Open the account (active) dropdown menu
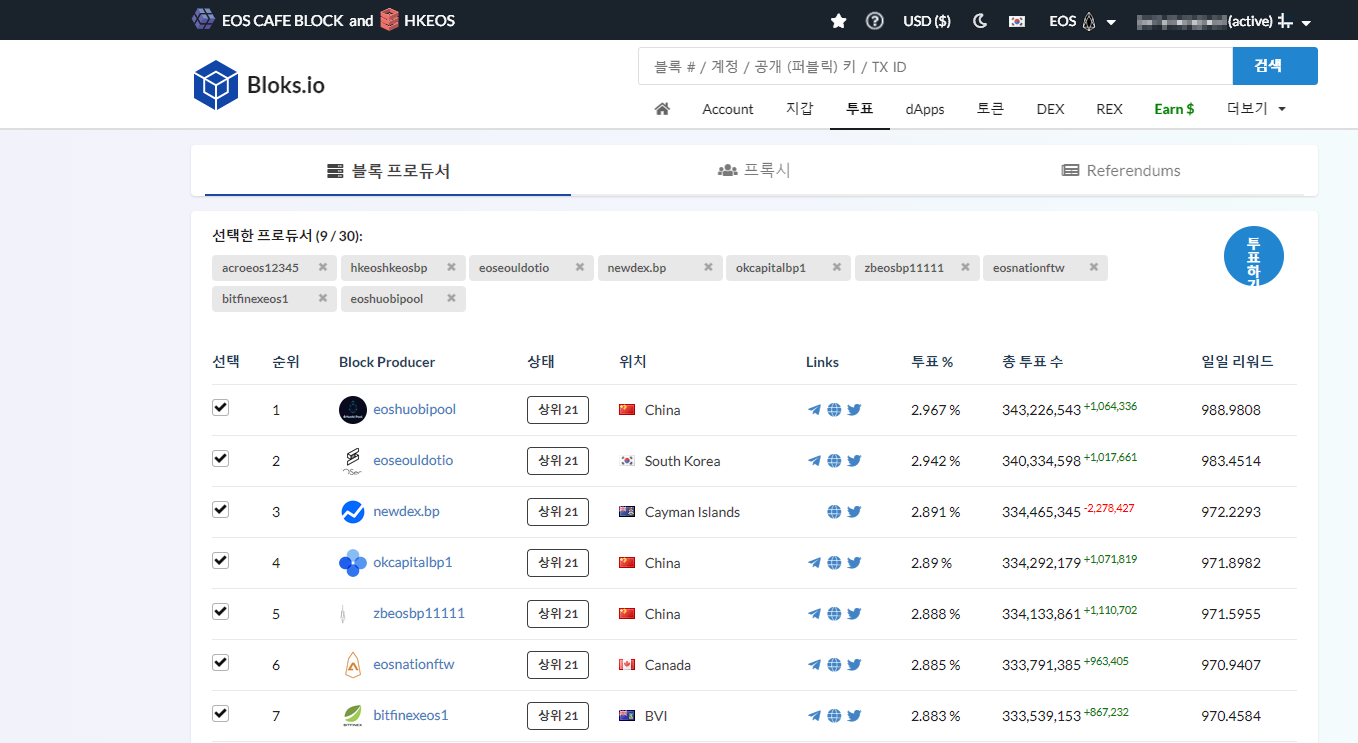Viewport: 1358px width, 743px height. (1224, 21)
